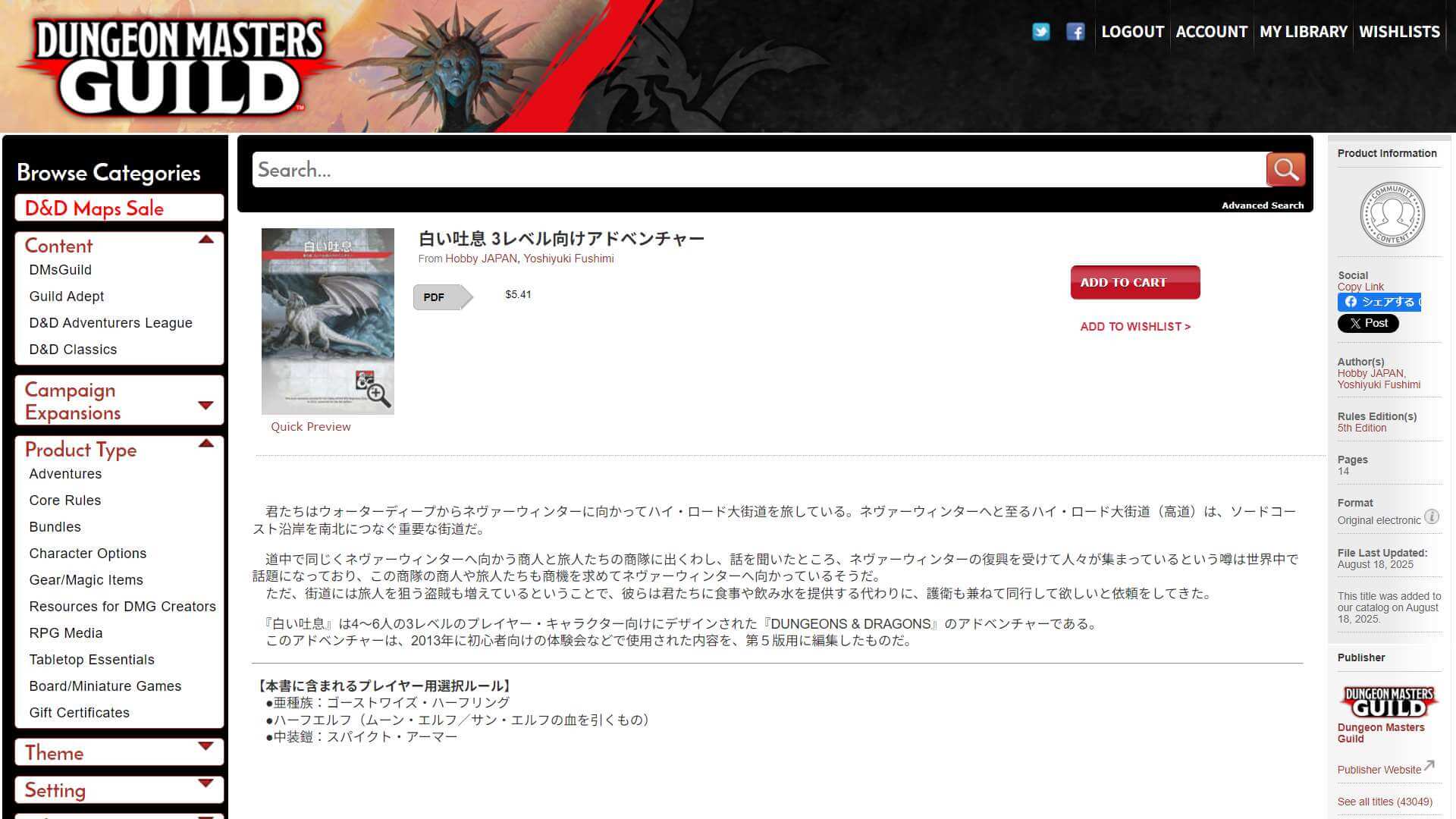The width and height of the screenshot is (1456, 819).
Task: Click the orange search magnifier button
Action: [x=1285, y=169]
